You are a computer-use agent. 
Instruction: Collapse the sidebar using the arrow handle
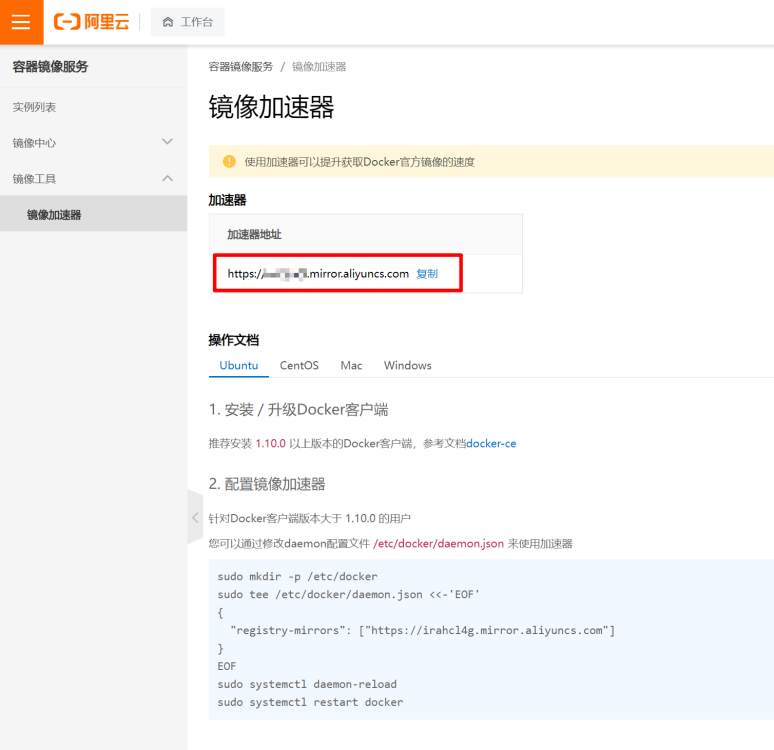[x=195, y=517]
